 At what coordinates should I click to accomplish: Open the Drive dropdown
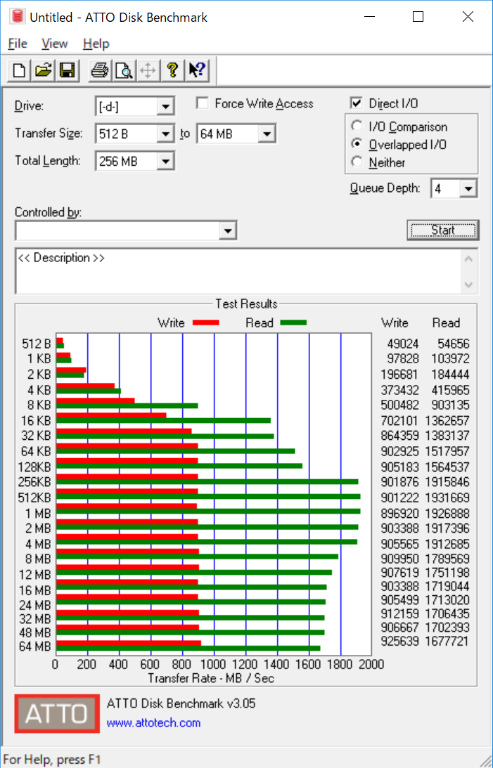point(165,106)
